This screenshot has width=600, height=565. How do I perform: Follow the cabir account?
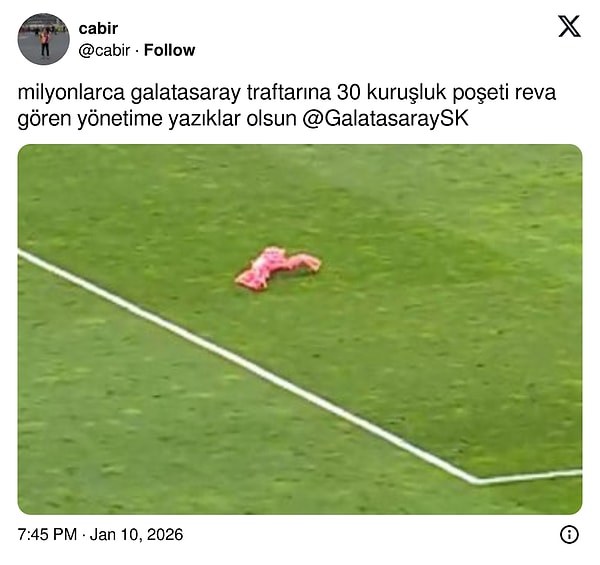pos(169,50)
